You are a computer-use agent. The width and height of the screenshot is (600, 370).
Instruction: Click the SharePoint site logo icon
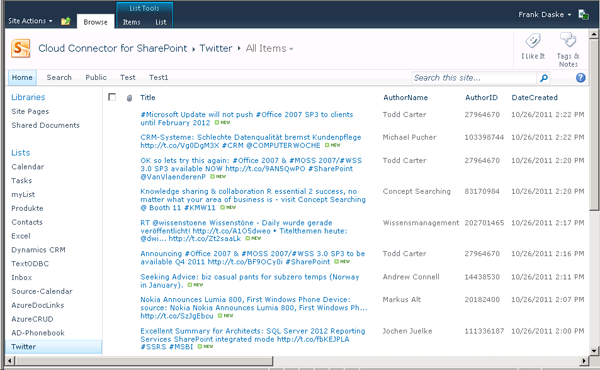pos(21,48)
